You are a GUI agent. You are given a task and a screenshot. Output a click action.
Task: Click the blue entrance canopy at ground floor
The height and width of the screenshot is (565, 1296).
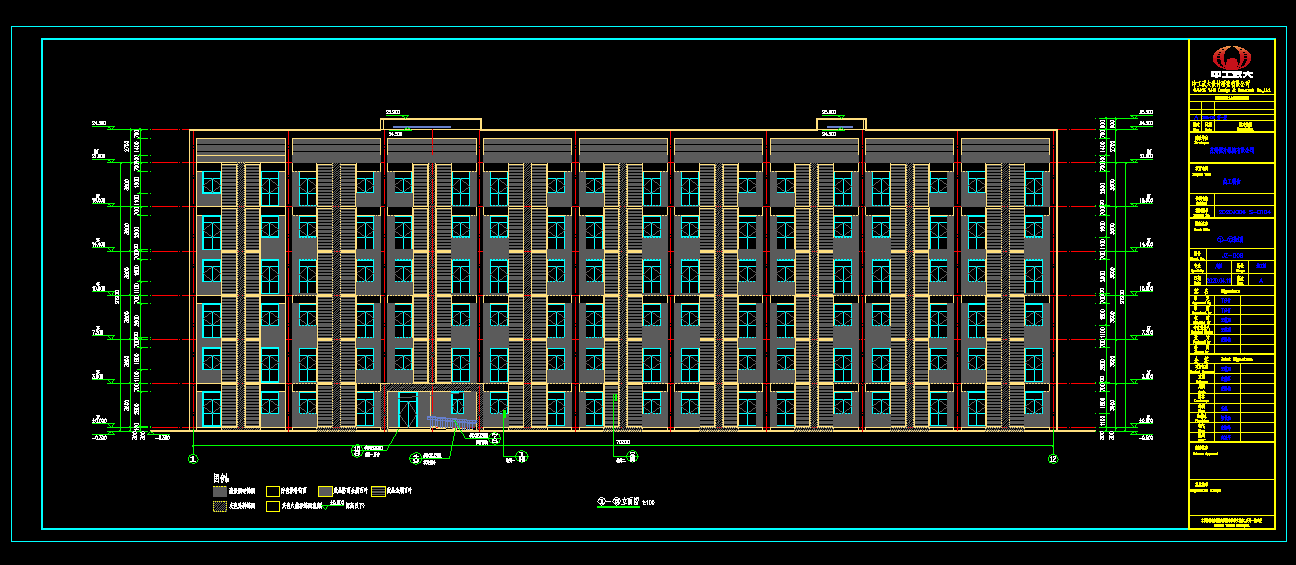450,422
